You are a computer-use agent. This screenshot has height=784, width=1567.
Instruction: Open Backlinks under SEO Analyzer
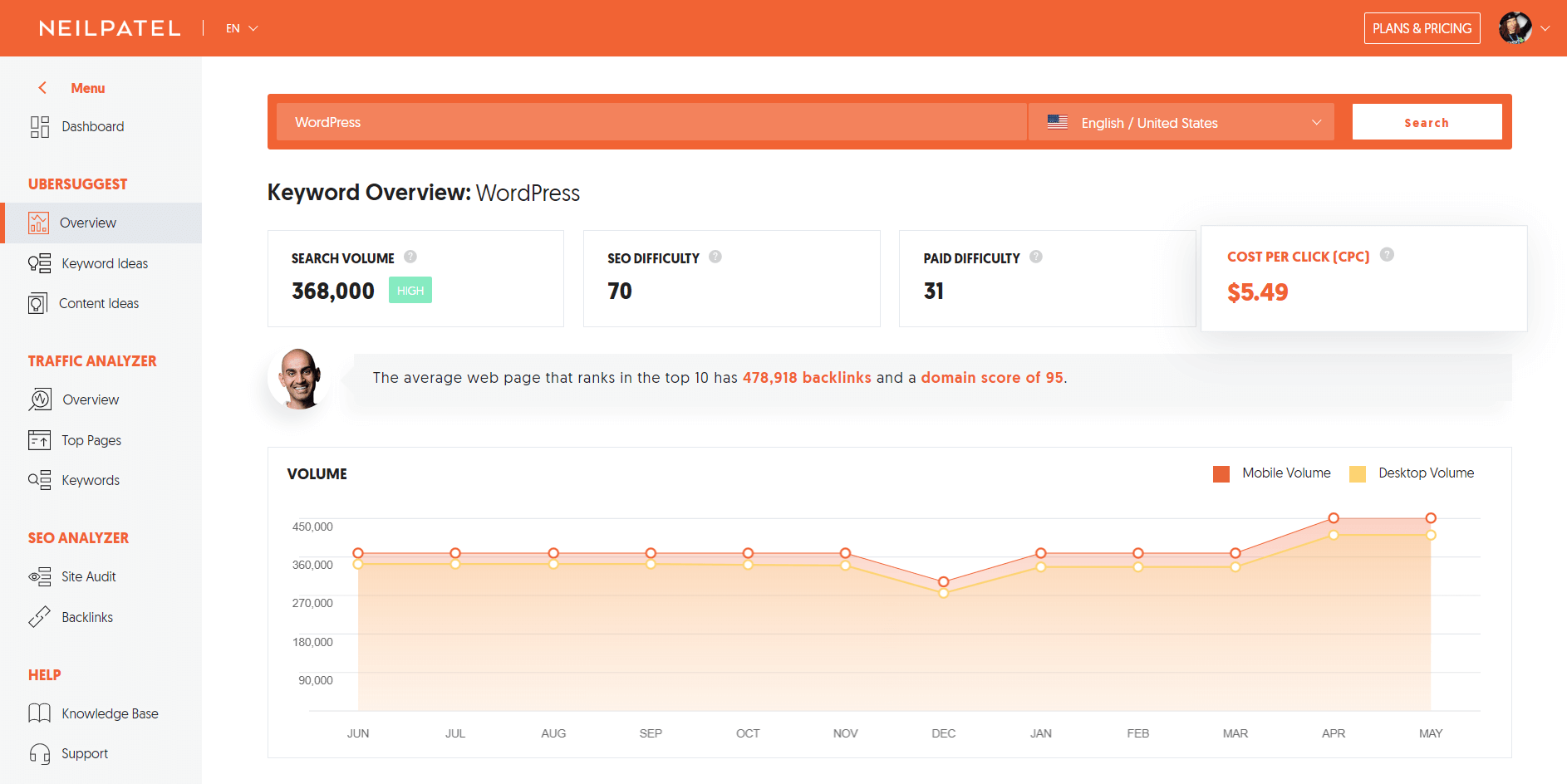[x=87, y=617]
